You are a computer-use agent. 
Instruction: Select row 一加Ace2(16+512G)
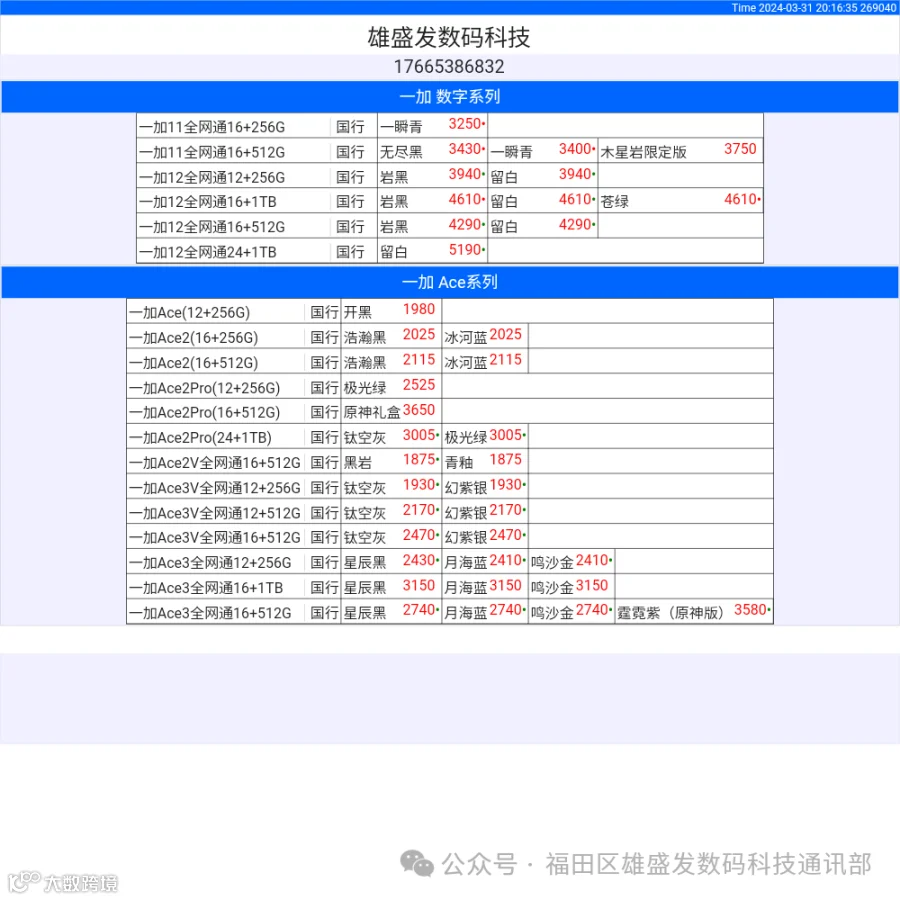pyautogui.click(x=450, y=362)
